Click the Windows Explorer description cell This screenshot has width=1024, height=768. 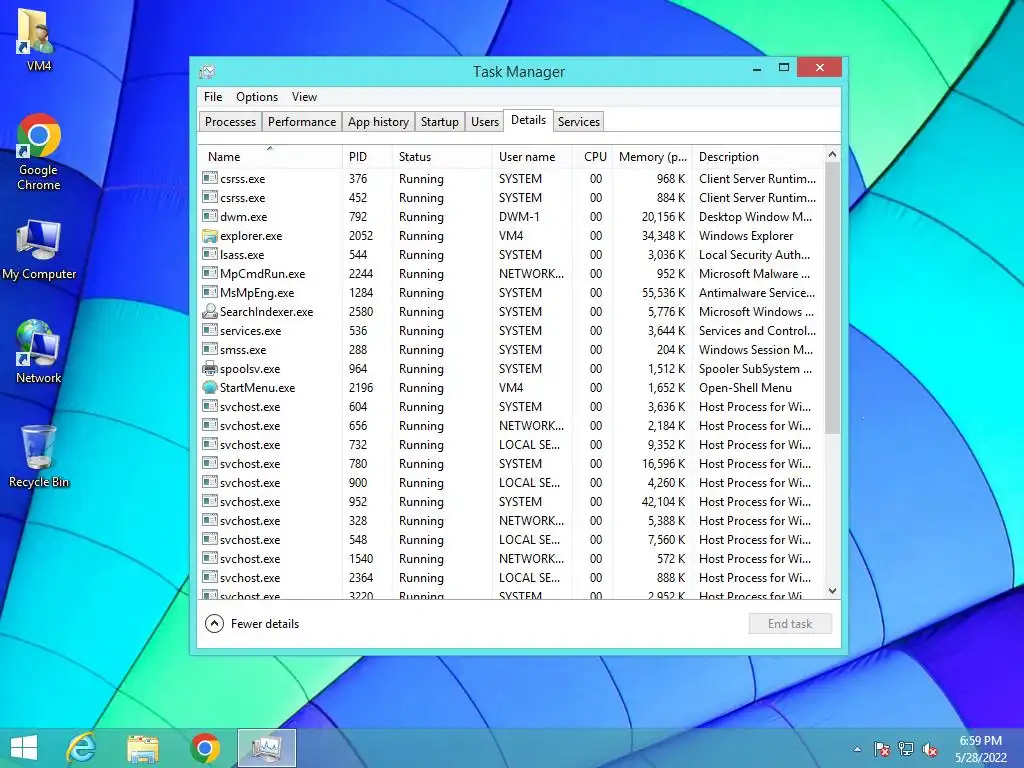pos(746,236)
